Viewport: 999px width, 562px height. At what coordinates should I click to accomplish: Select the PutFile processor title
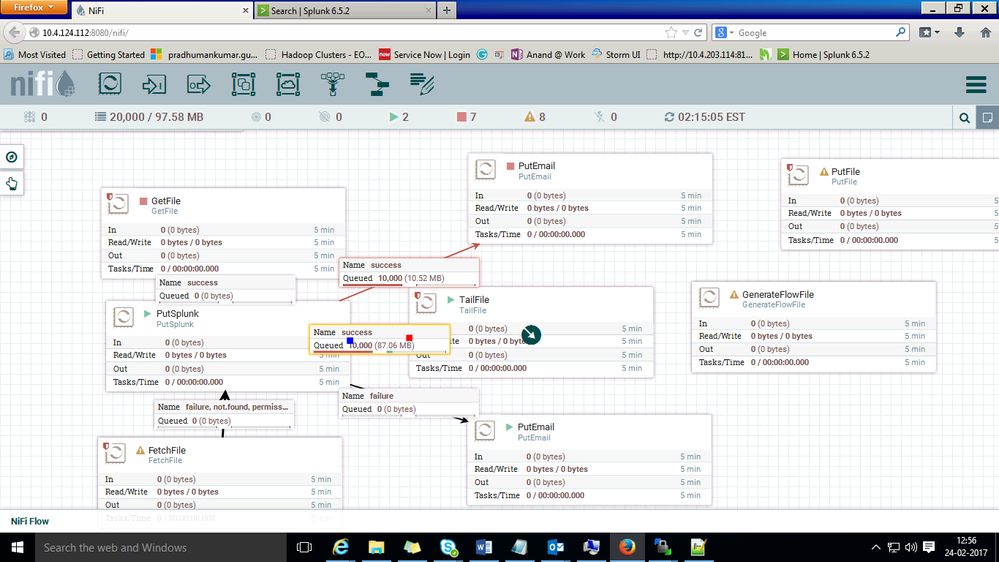click(845, 171)
